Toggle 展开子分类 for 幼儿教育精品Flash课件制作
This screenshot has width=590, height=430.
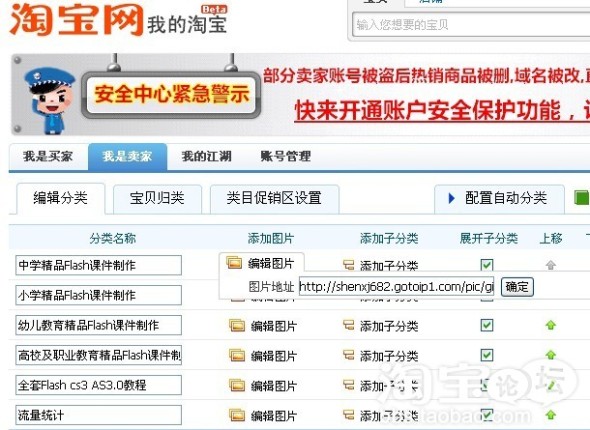pyautogui.click(x=487, y=325)
